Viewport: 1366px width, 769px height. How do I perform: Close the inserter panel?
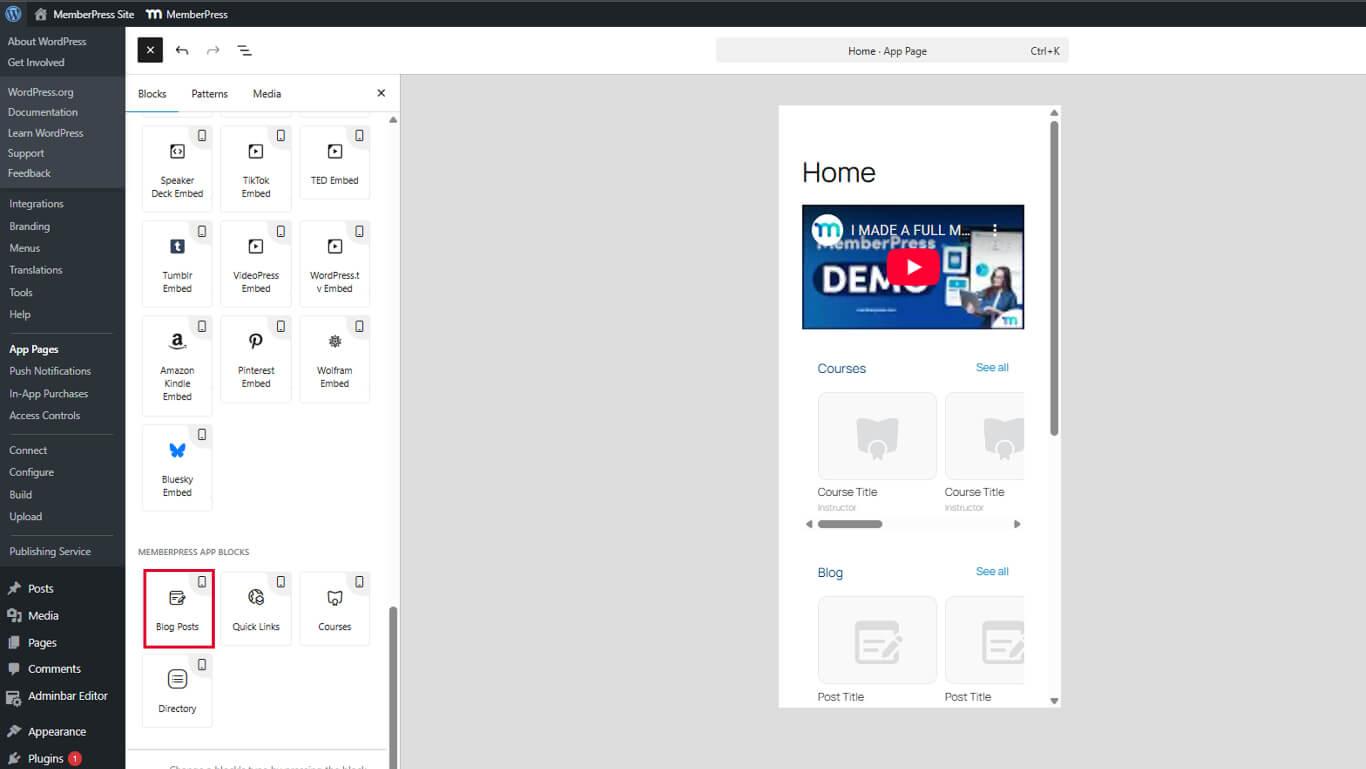pos(381,93)
